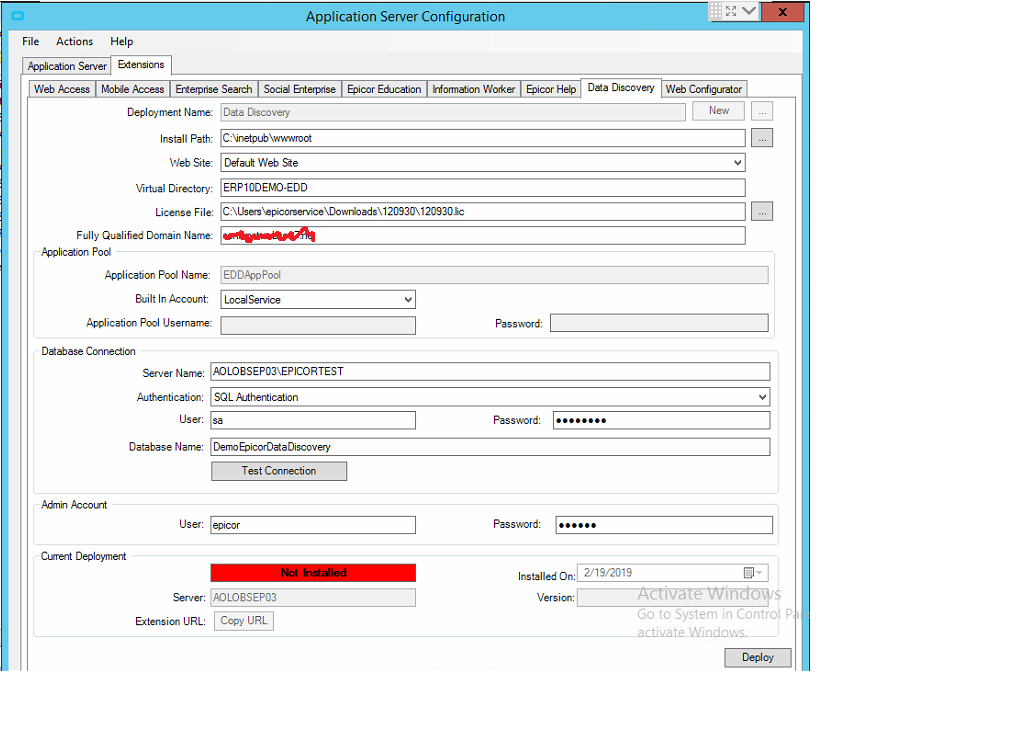
Task: Switch to the Web Access tab
Action: tap(62, 89)
